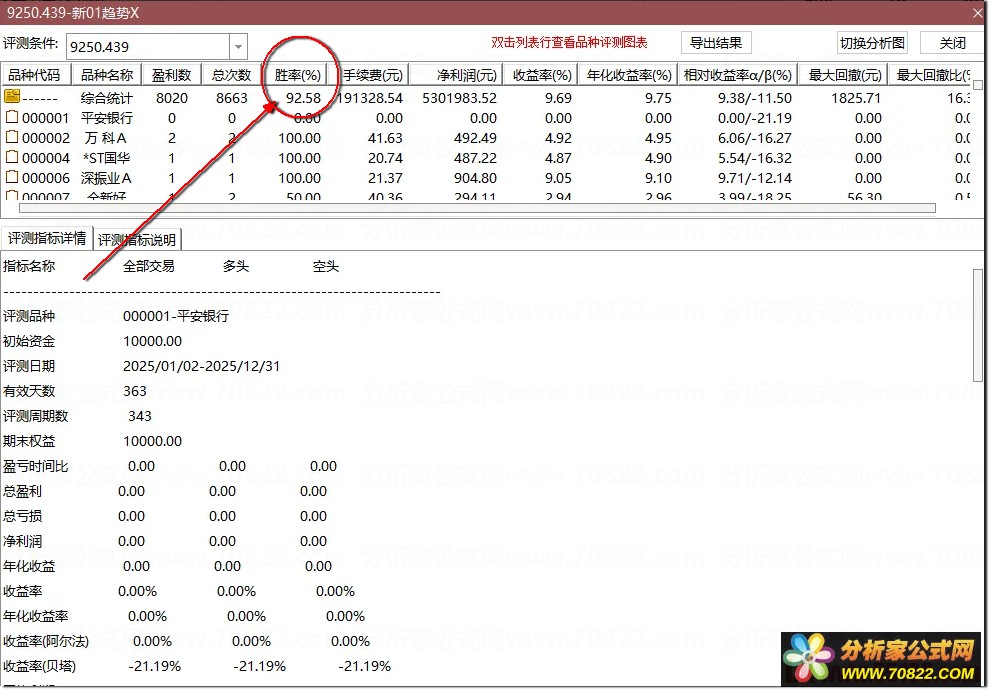
Task: Select the 万 科A row
Action: tap(487, 138)
